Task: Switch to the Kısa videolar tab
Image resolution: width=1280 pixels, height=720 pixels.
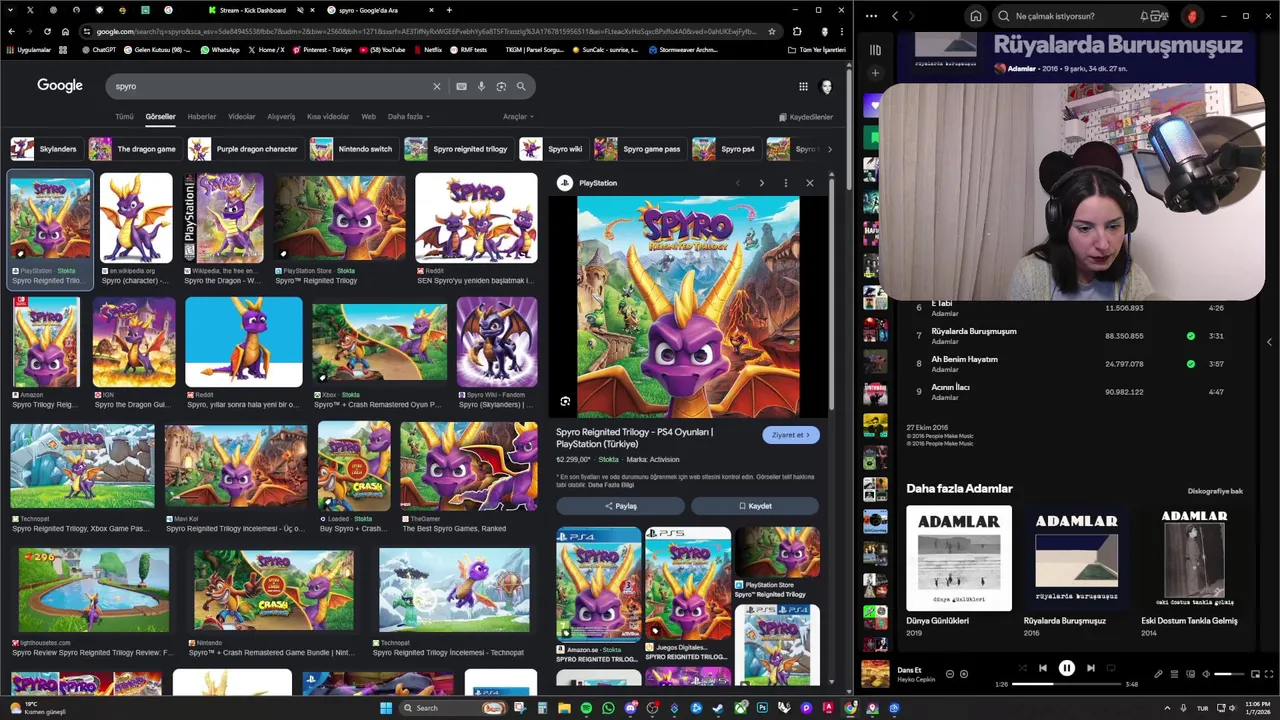Action: (x=328, y=117)
